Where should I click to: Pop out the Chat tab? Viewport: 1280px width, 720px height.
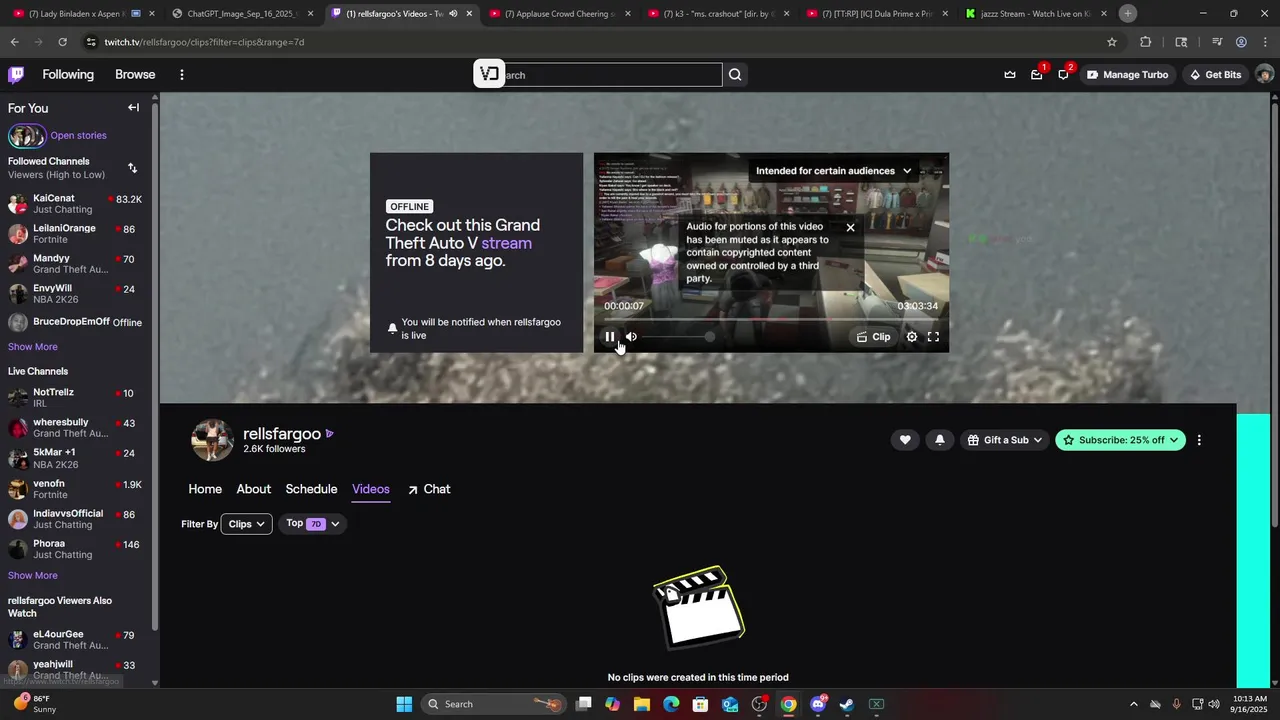coord(429,489)
